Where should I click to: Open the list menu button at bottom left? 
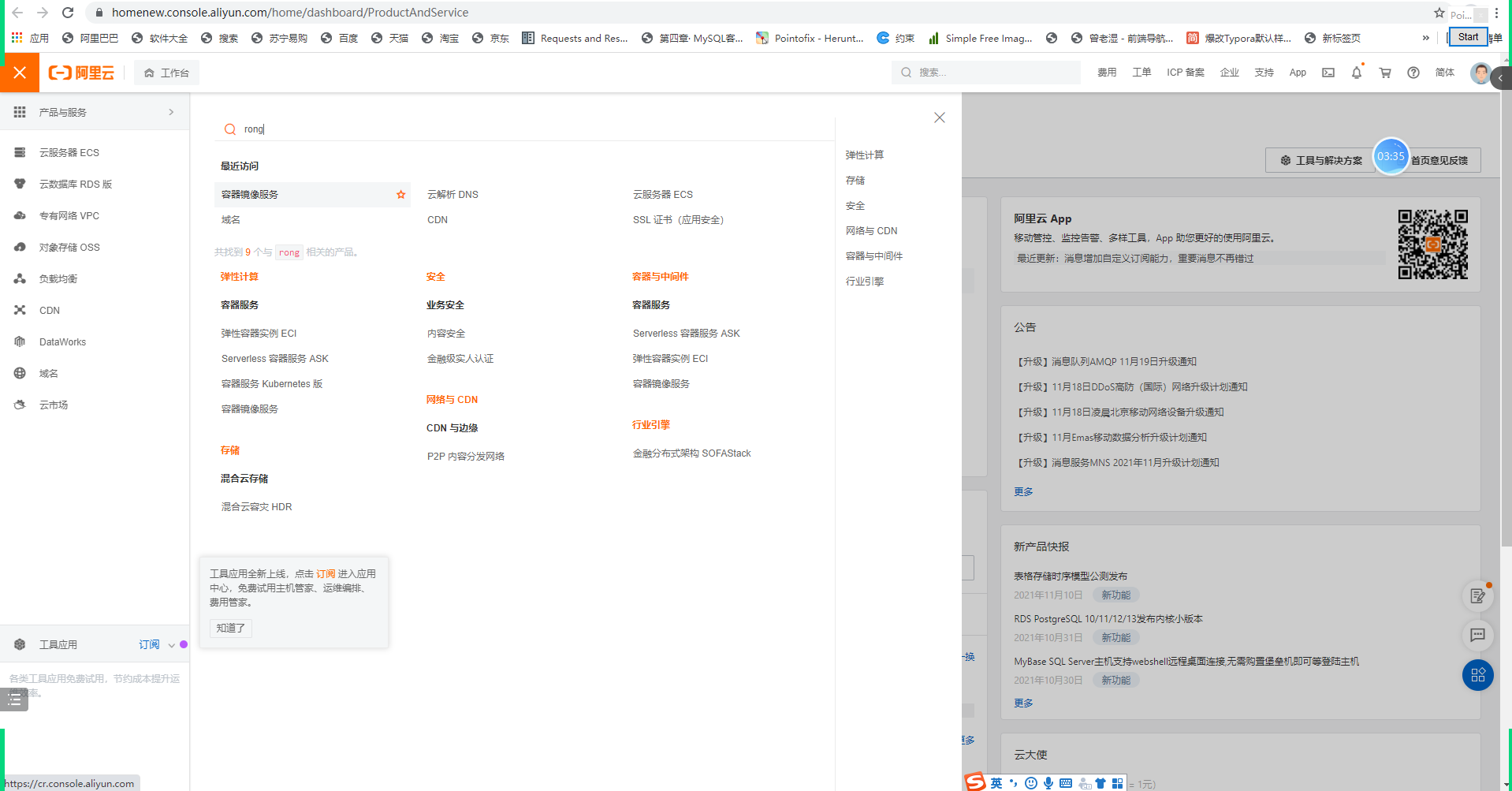pos(14,700)
